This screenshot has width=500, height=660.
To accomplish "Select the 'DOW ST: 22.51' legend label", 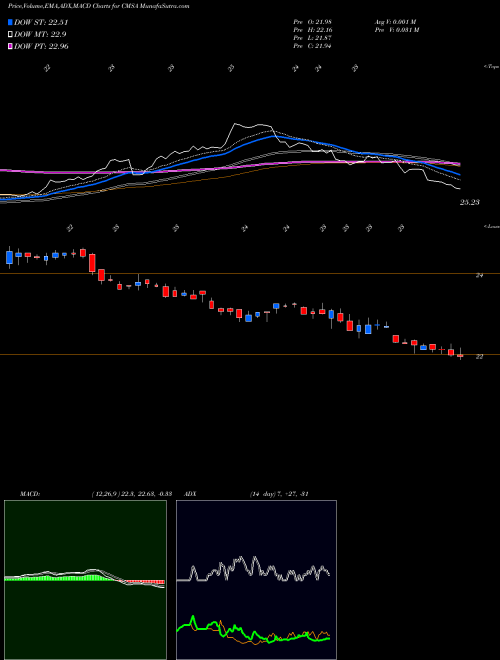I will pos(41,22).
